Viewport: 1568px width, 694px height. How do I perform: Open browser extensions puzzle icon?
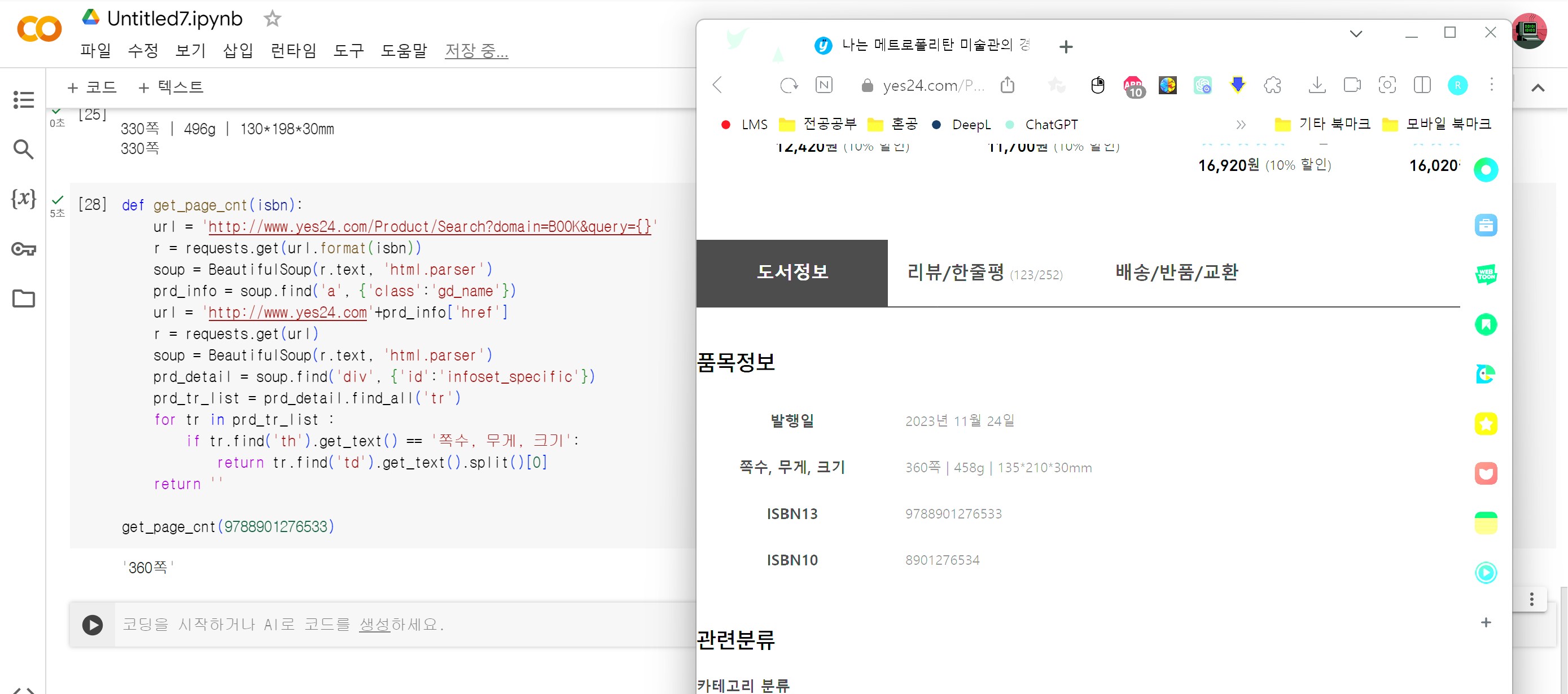point(1272,85)
